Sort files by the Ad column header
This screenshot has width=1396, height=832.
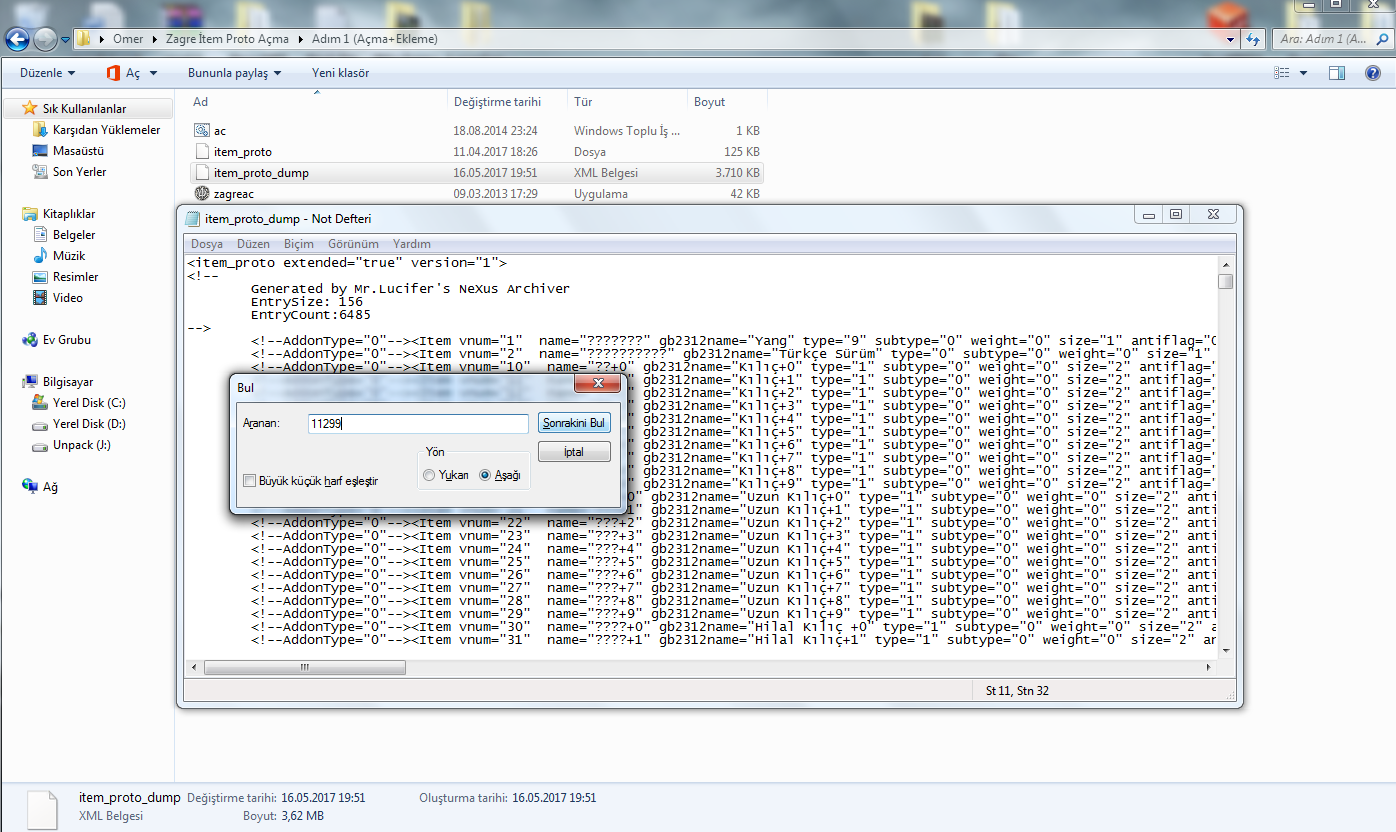[x=318, y=102]
